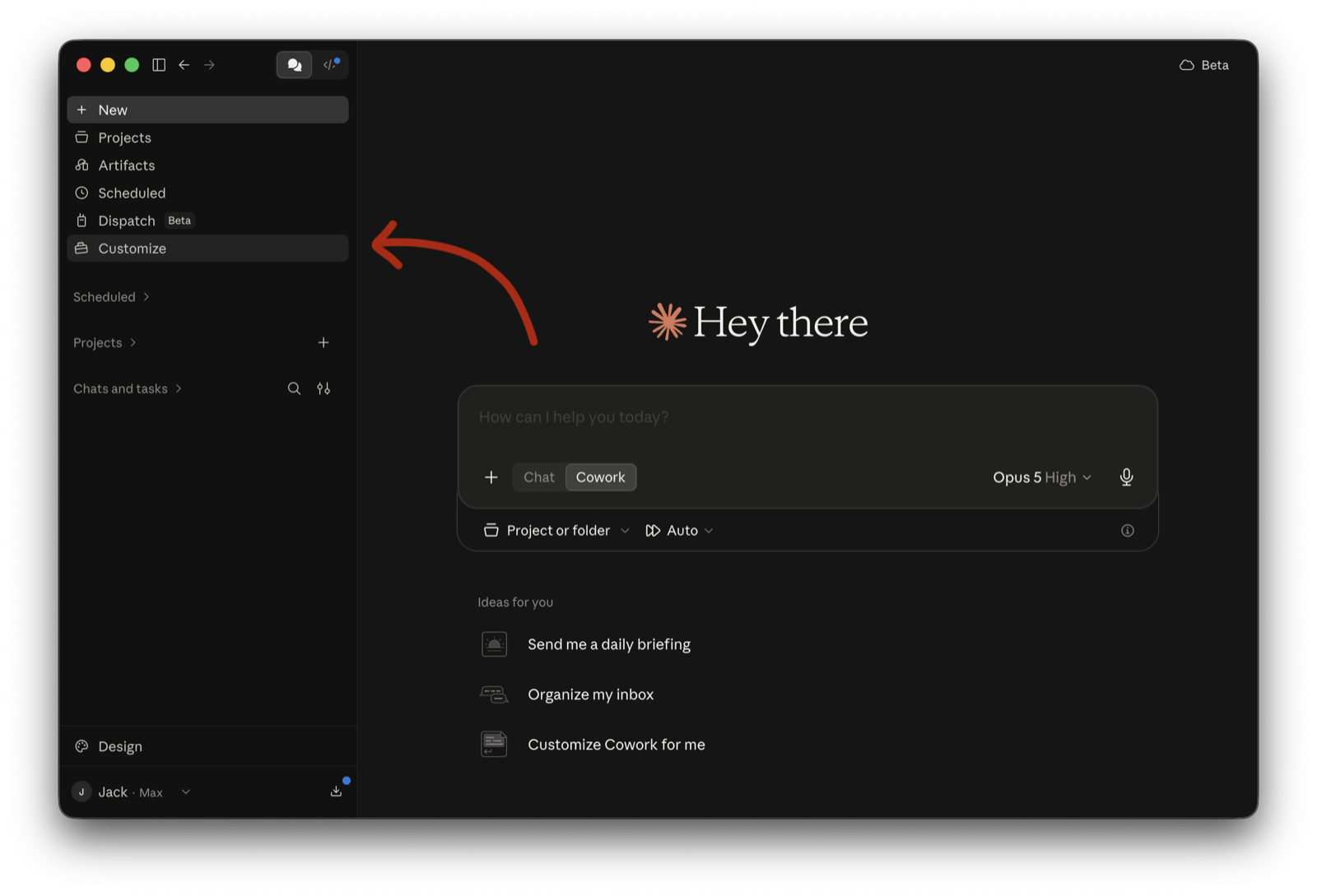Viewport: 1317px width, 896px height.
Task: Open the Jack account menu
Action: pyautogui.click(x=132, y=792)
